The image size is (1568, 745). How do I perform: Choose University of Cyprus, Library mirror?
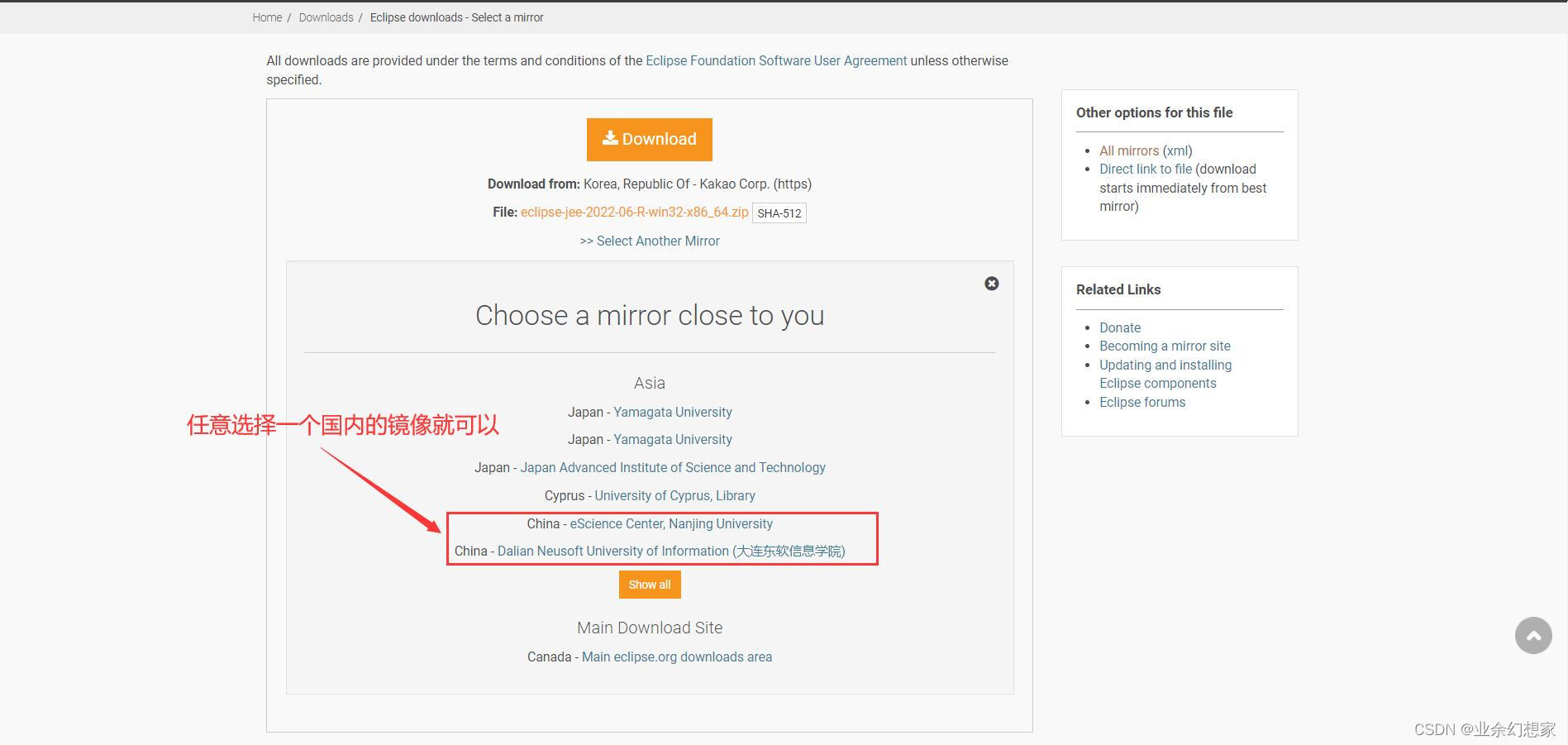click(674, 495)
